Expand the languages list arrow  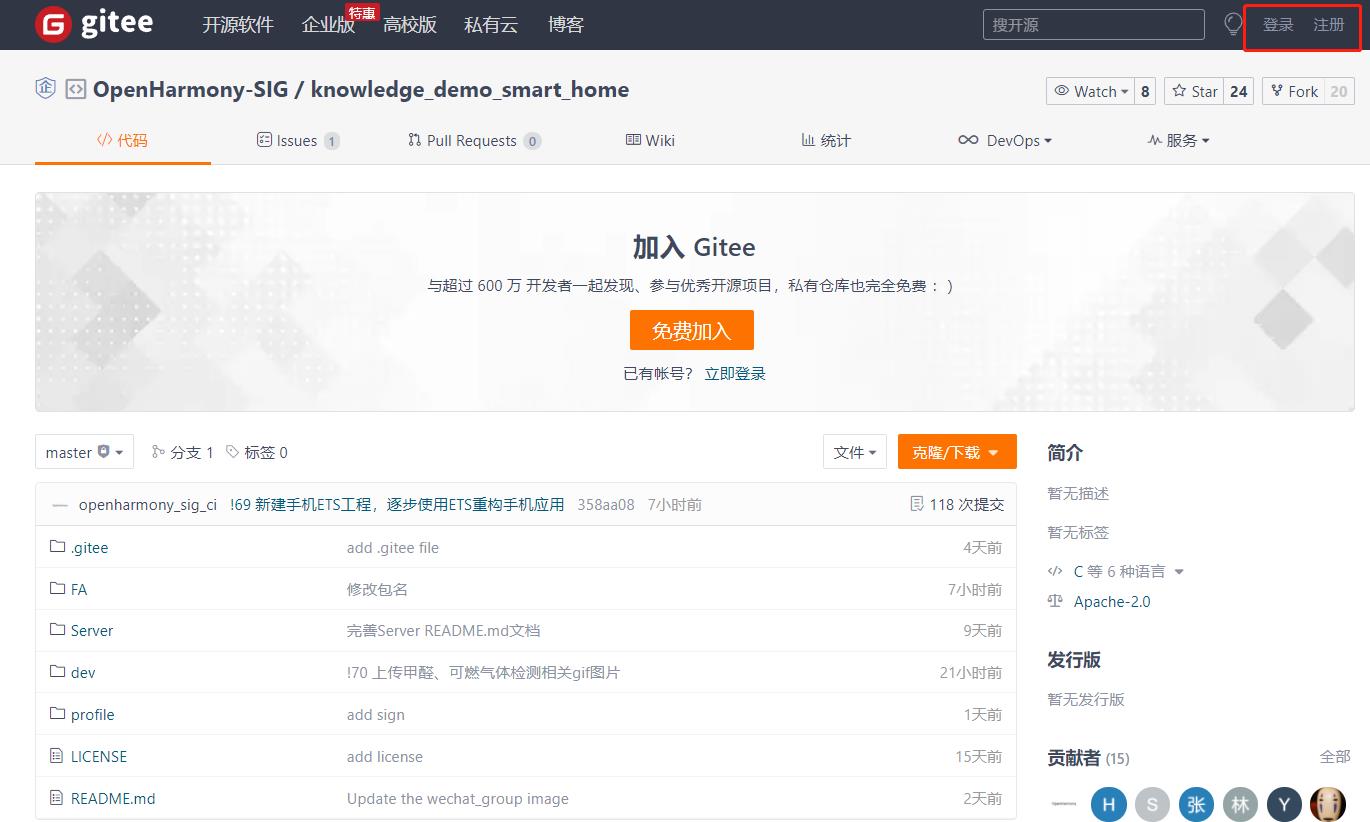click(1179, 572)
